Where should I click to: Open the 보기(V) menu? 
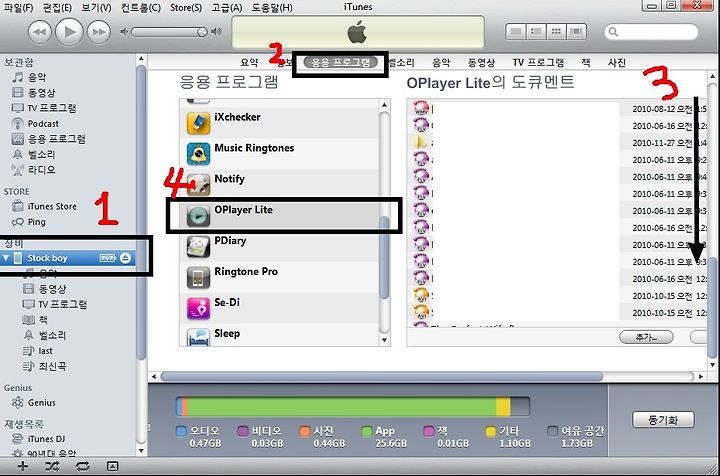[x=96, y=7]
